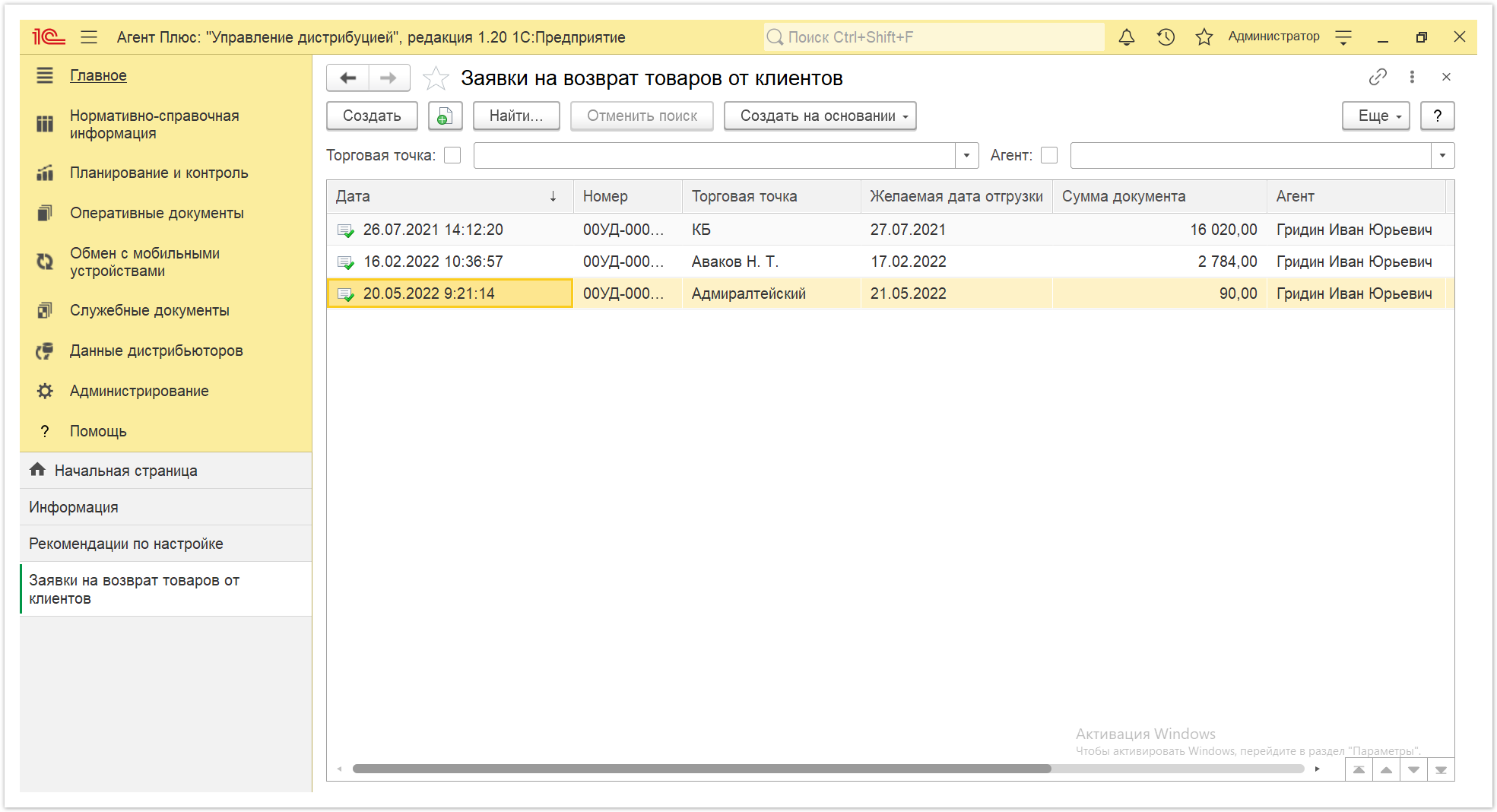The height and width of the screenshot is (812, 1497).
Task: Navigate back with the left arrow
Action: [348, 78]
